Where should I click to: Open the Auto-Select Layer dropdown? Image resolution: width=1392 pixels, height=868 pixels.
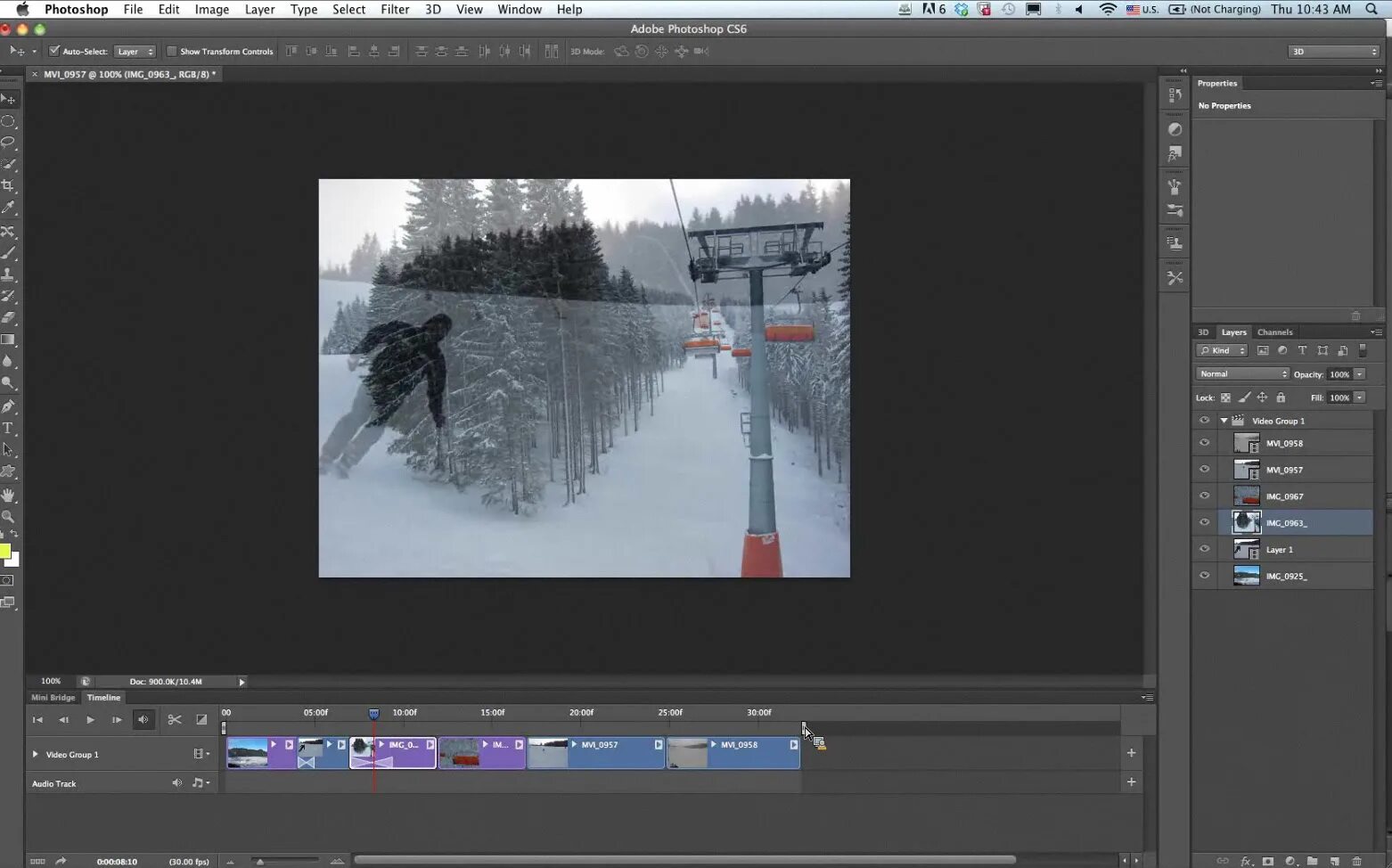tap(135, 51)
